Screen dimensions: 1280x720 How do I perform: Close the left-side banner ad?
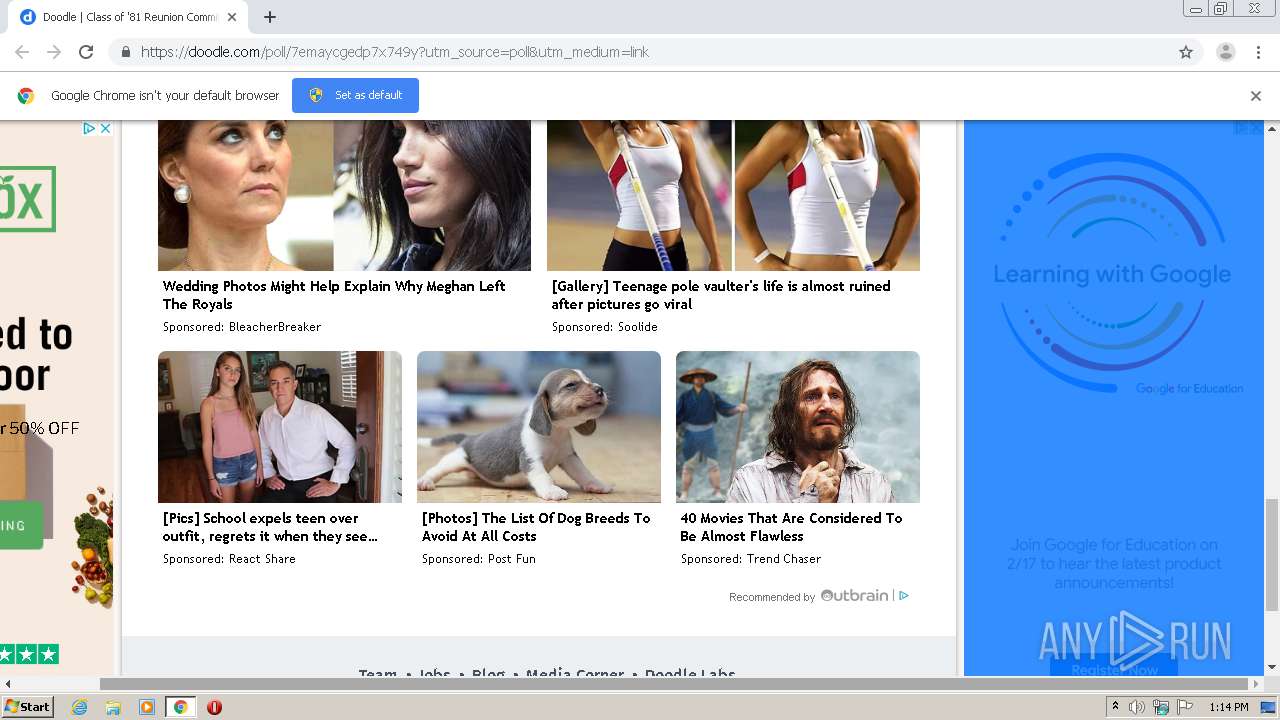coord(105,128)
